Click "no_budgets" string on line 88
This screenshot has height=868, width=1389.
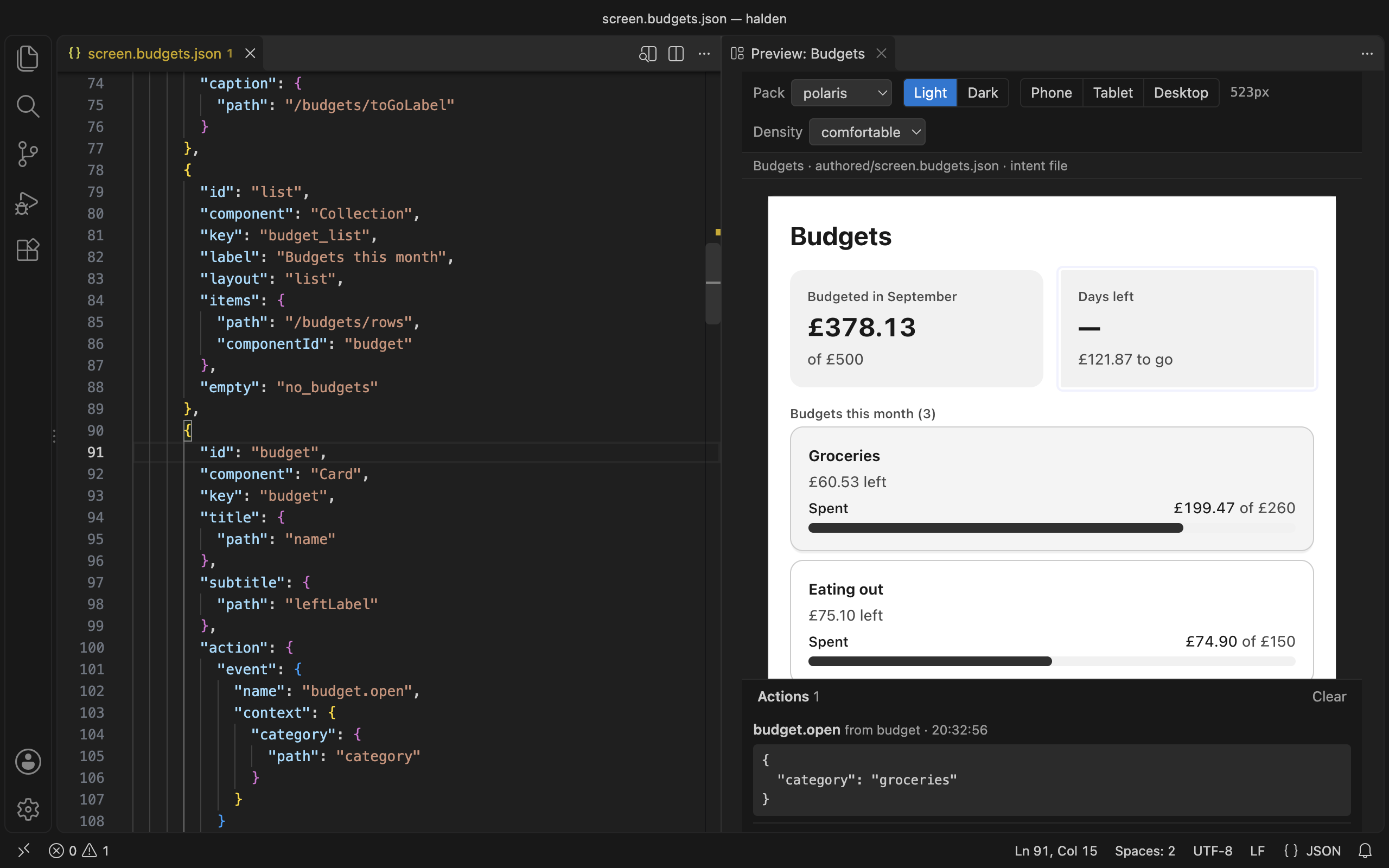[x=327, y=387]
